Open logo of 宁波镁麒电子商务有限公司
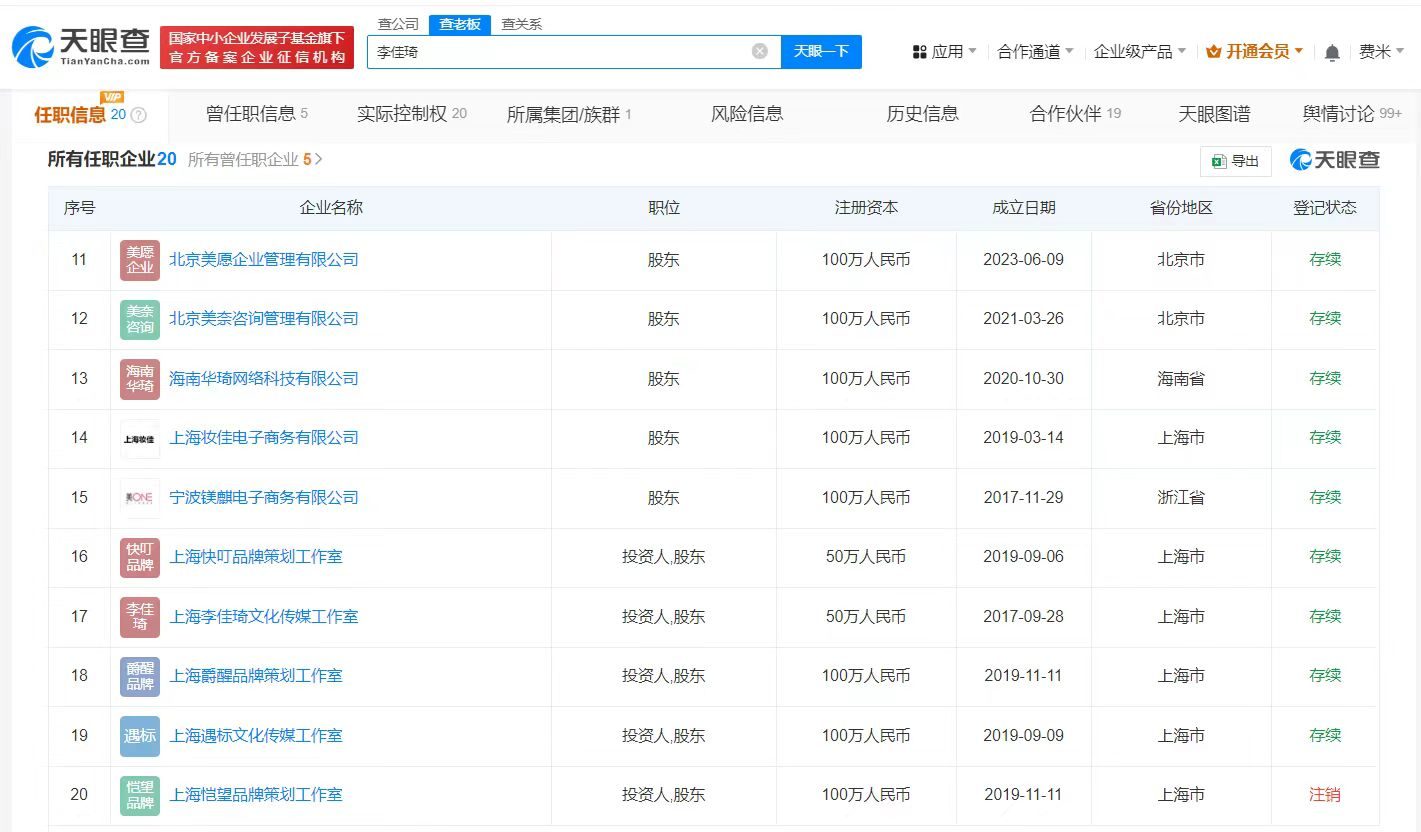The image size is (1421, 832). (x=140, y=498)
